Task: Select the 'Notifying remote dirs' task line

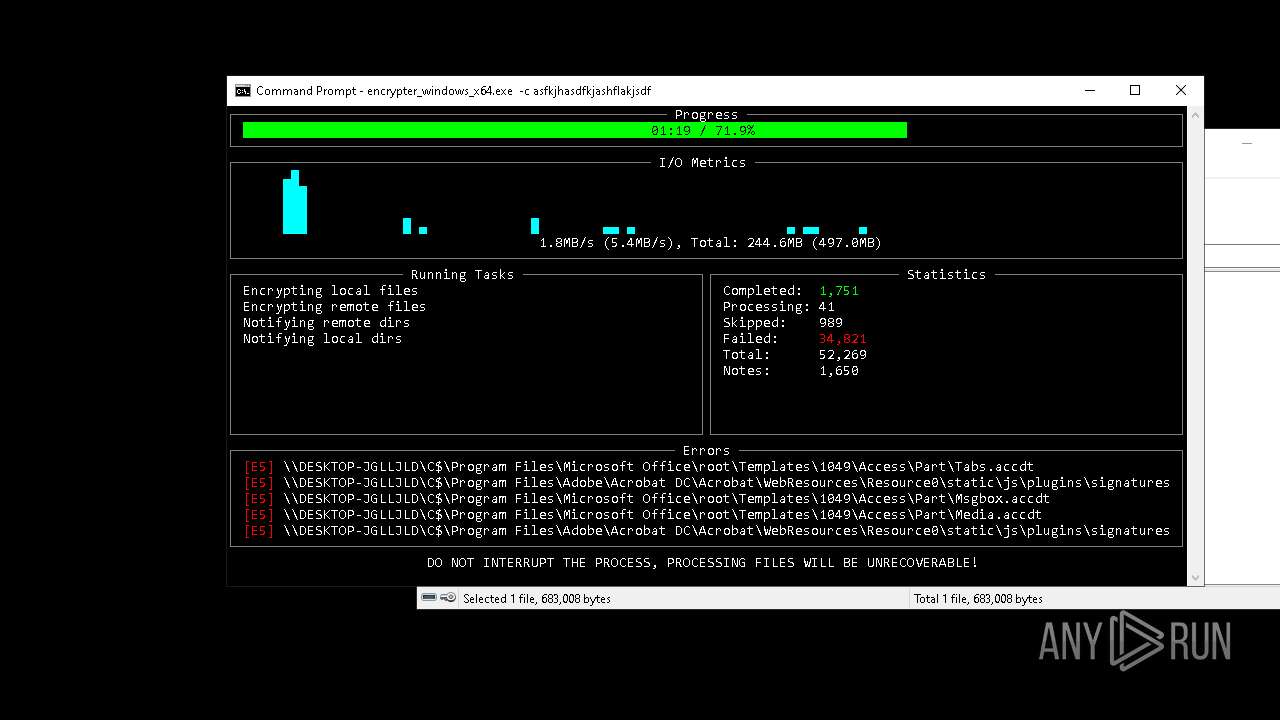Action: (x=326, y=323)
